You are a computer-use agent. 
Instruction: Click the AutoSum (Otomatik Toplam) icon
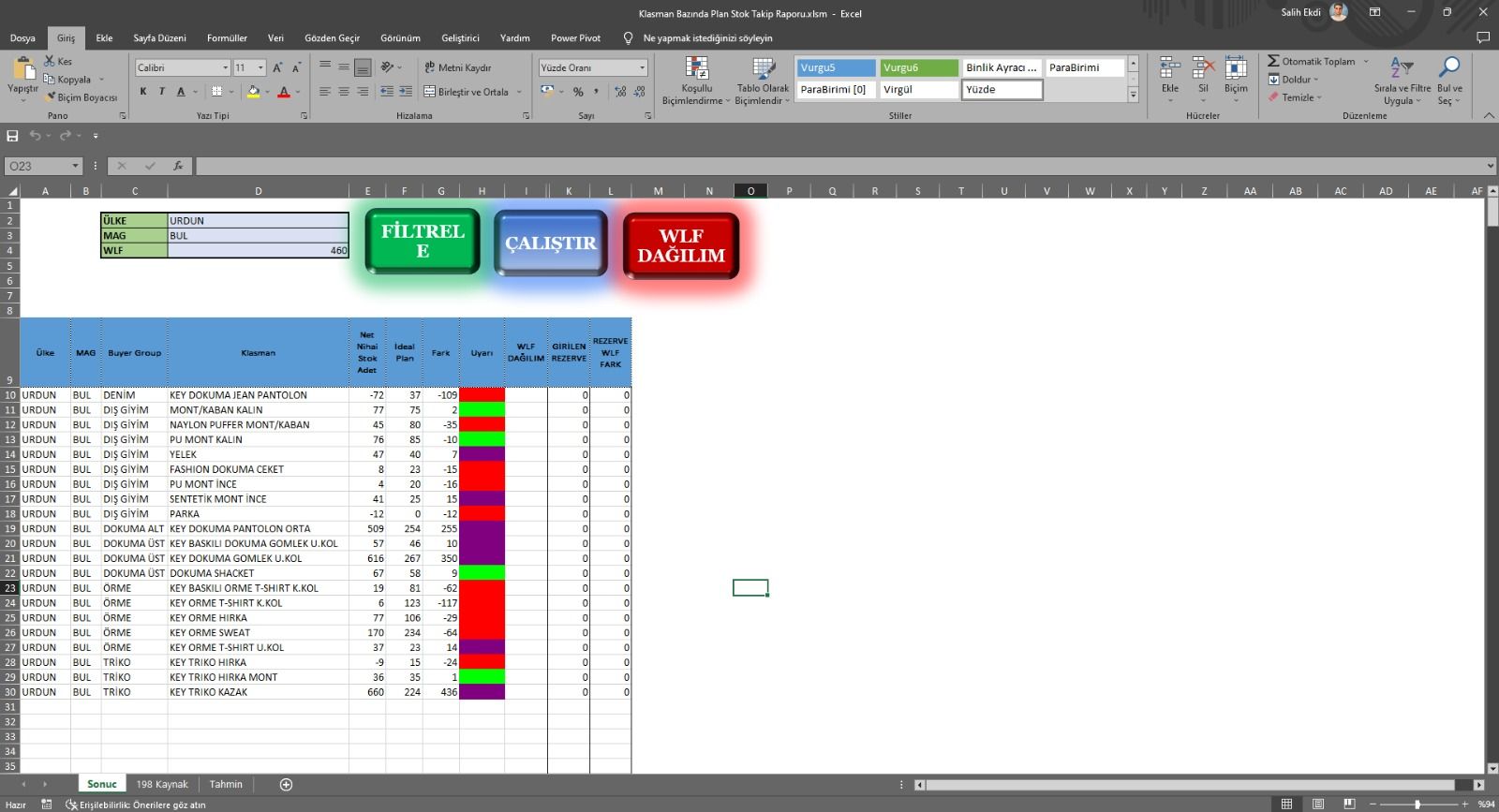[1274, 61]
